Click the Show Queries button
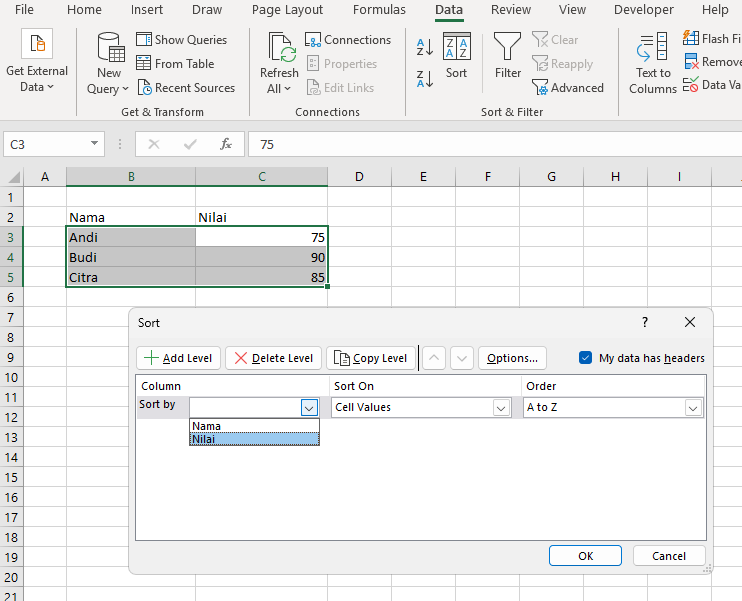 (x=181, y=40)
